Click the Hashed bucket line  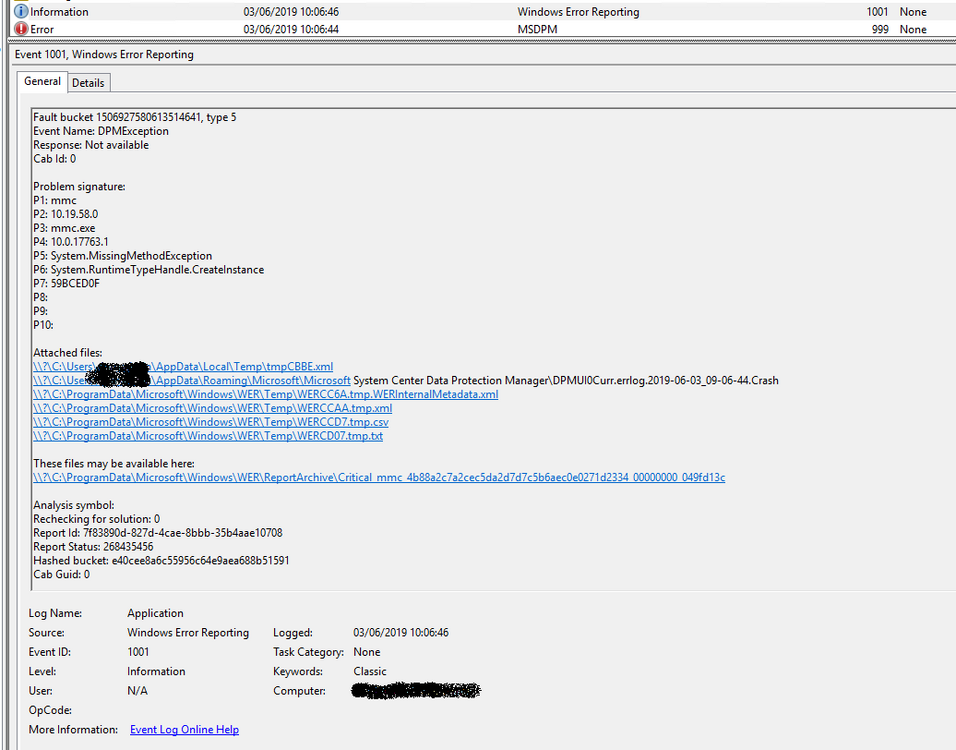click(161, 560)
